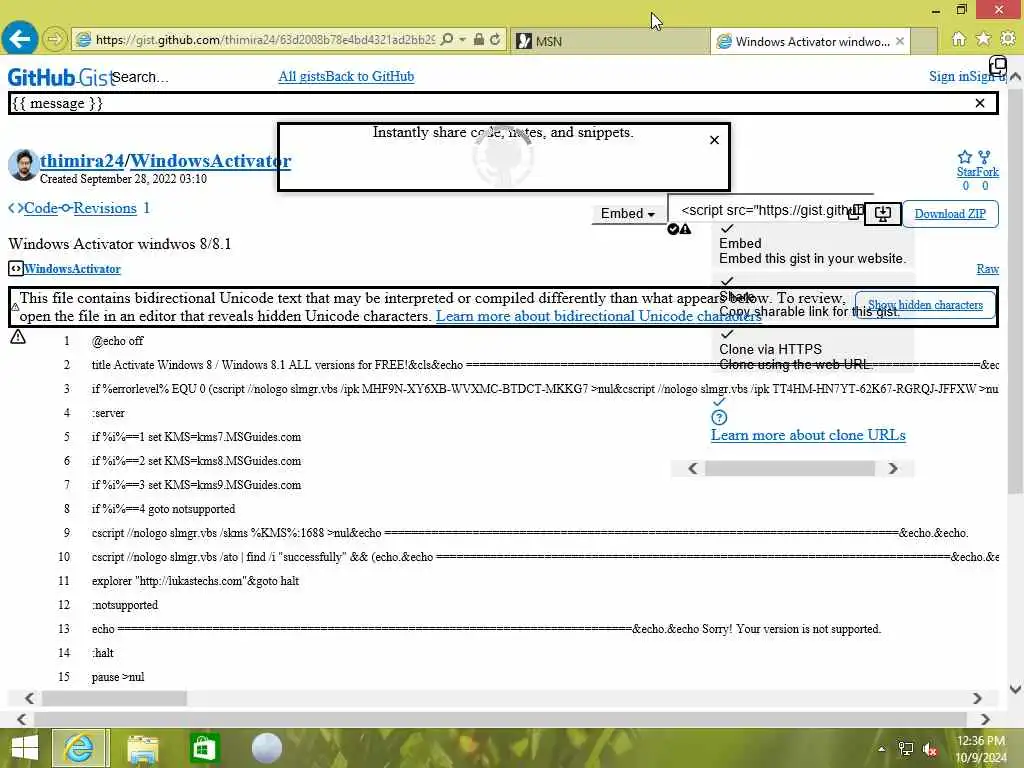This screenshot has width=1024, height=768.
Task: Click page vertical scrollbar down arrow
Action: (x=1016, y=688)
